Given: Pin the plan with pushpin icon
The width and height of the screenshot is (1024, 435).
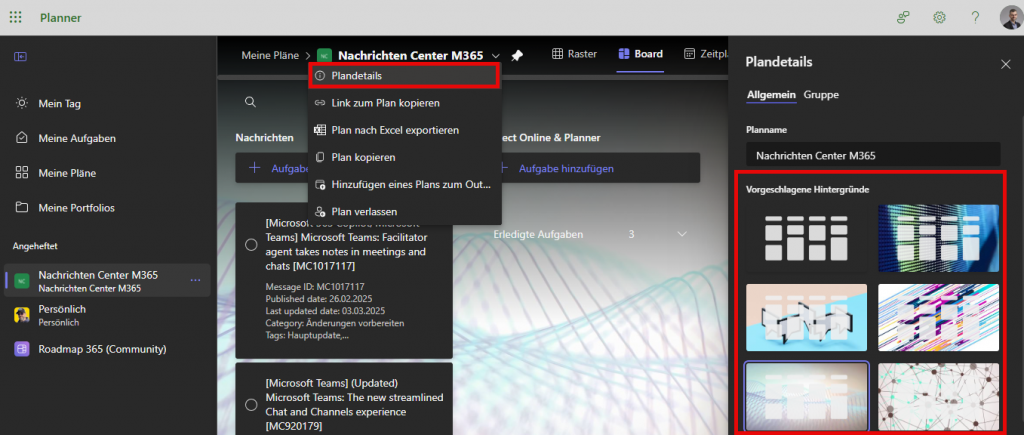Looking at the screenshot, I should pos(517,55).
